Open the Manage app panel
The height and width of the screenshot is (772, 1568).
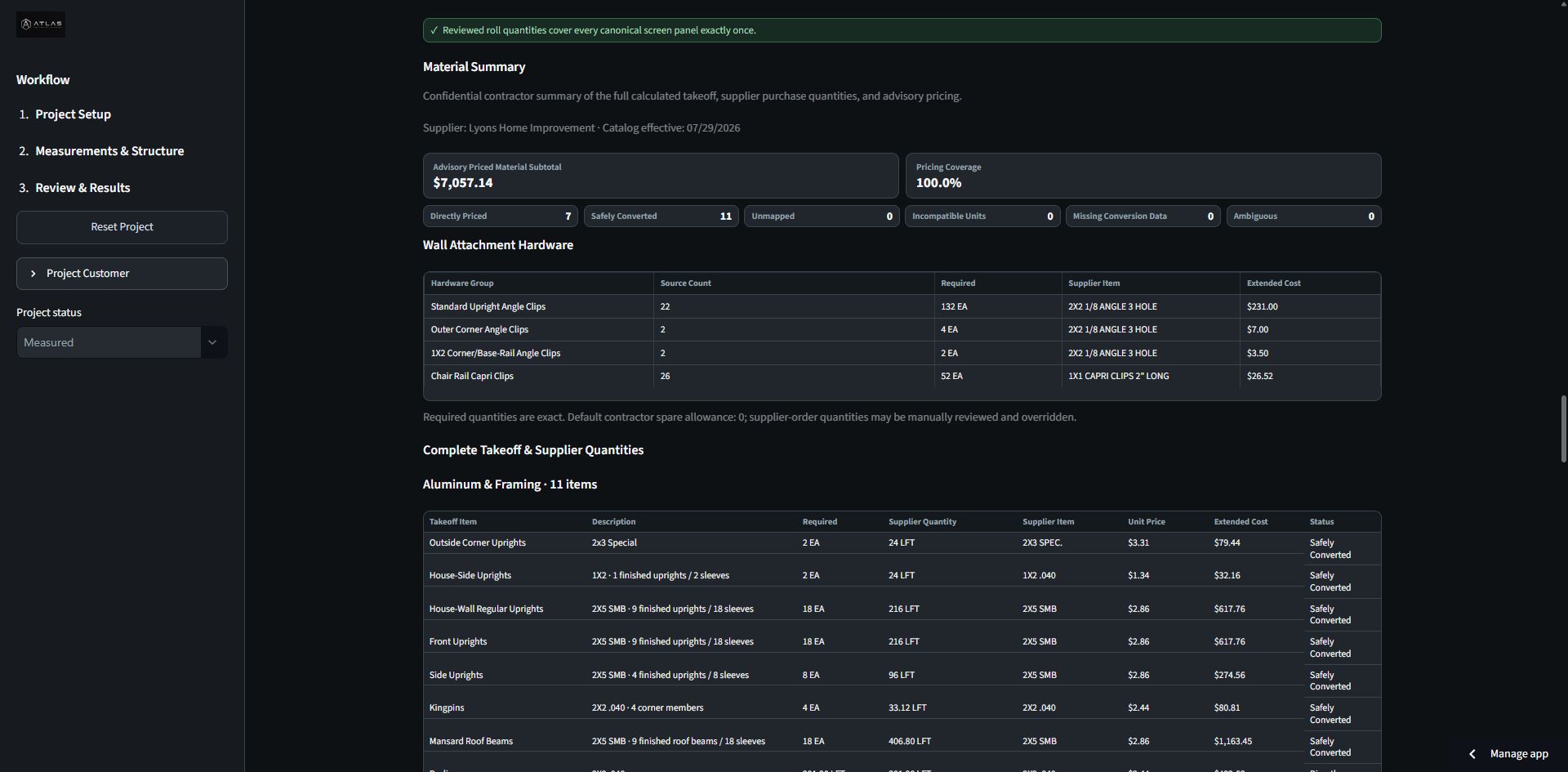(1509, 754)
